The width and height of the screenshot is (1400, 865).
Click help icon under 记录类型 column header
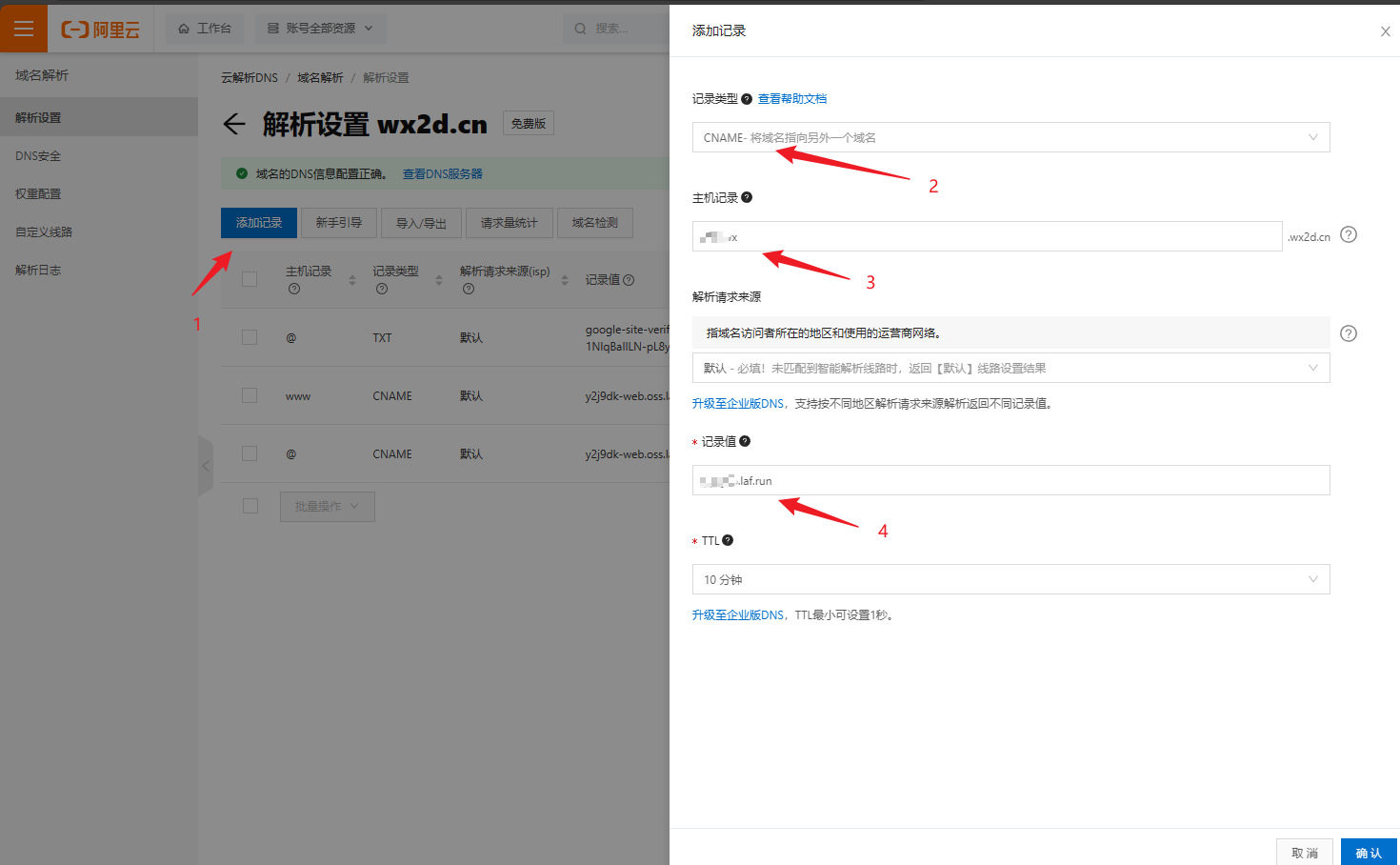pos(381,289)
